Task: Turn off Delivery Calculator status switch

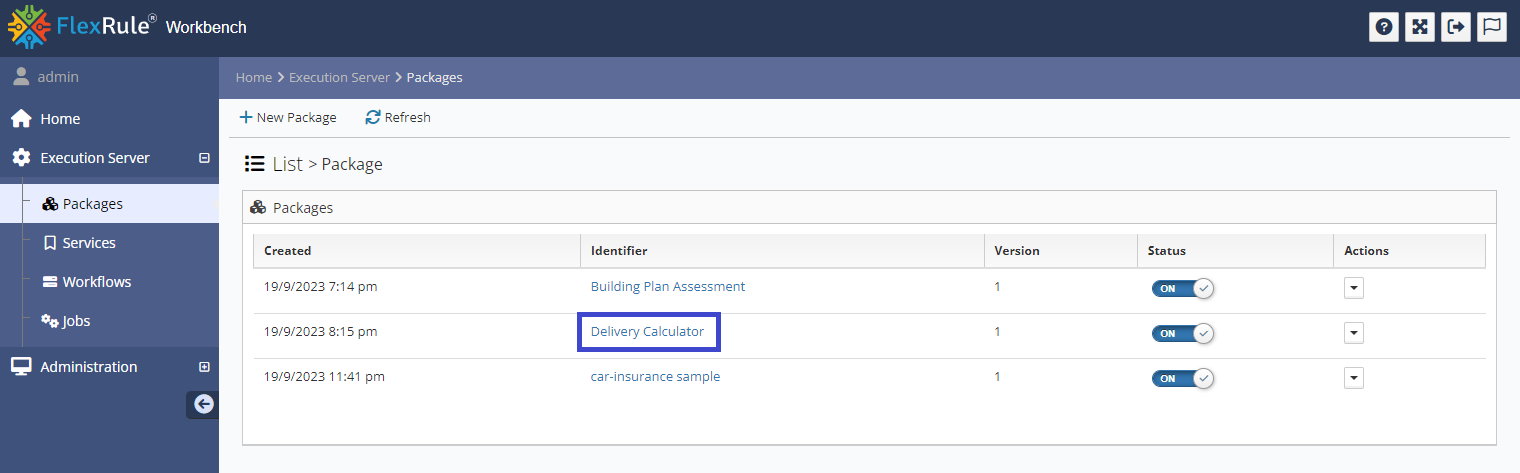Action: (1183, 333)
